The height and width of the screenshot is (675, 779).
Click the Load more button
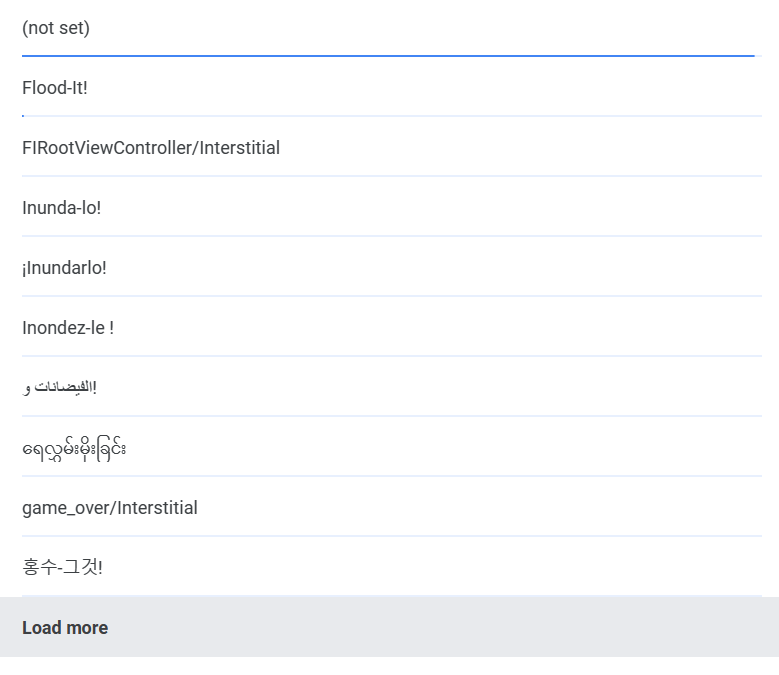click(x=390, y=627)
